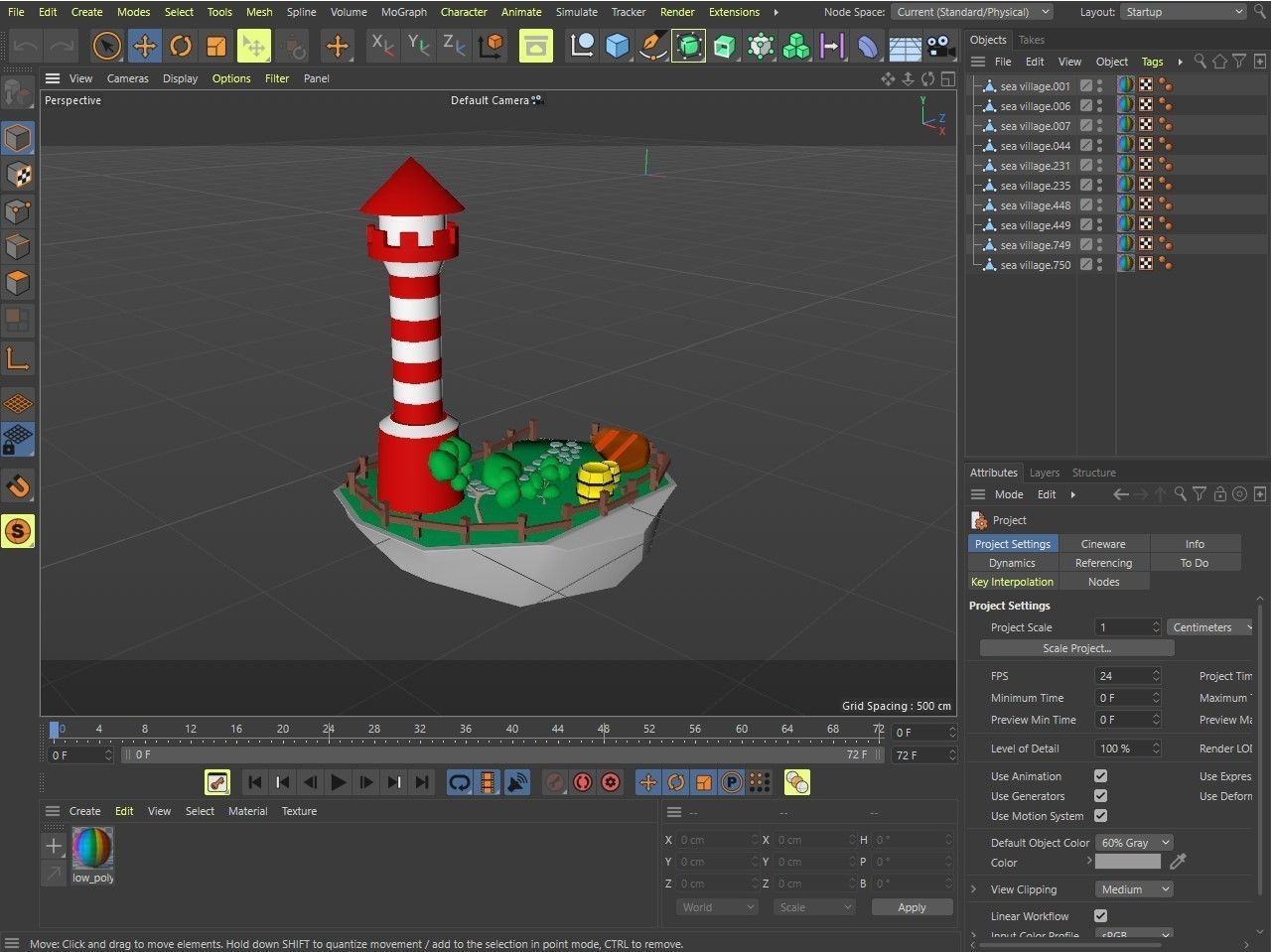Click the Record Active Objects button

555,782
